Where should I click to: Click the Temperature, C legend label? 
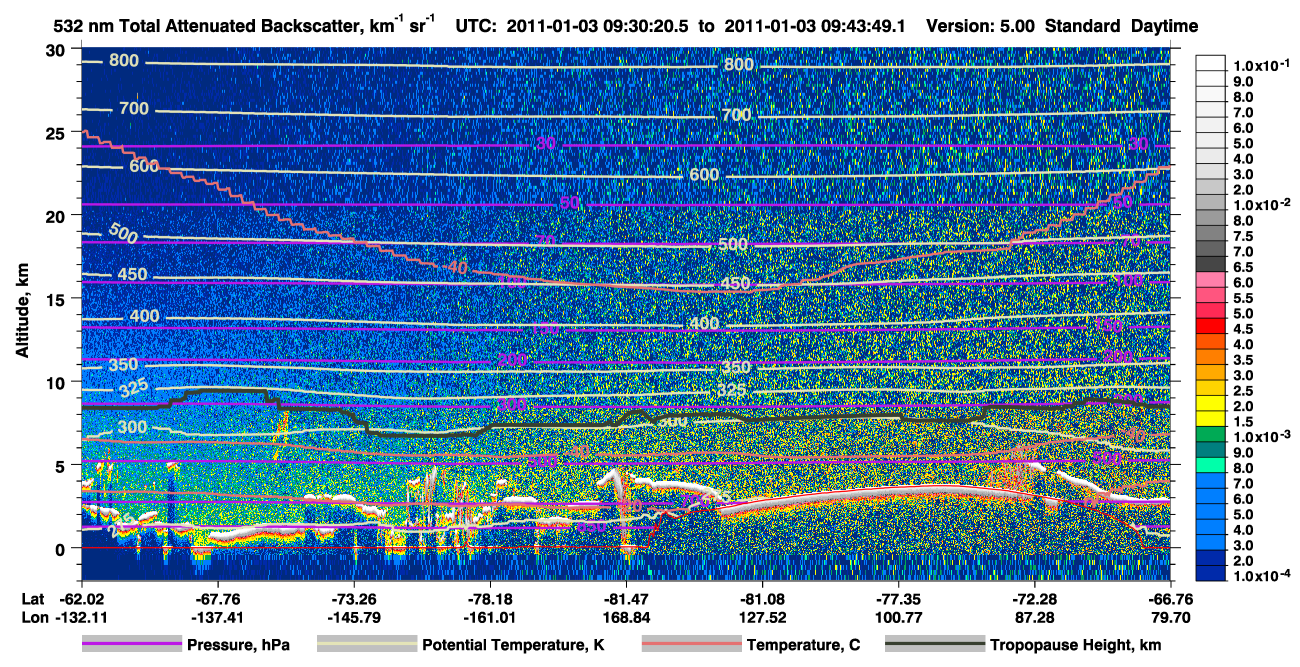coord(803,646)
